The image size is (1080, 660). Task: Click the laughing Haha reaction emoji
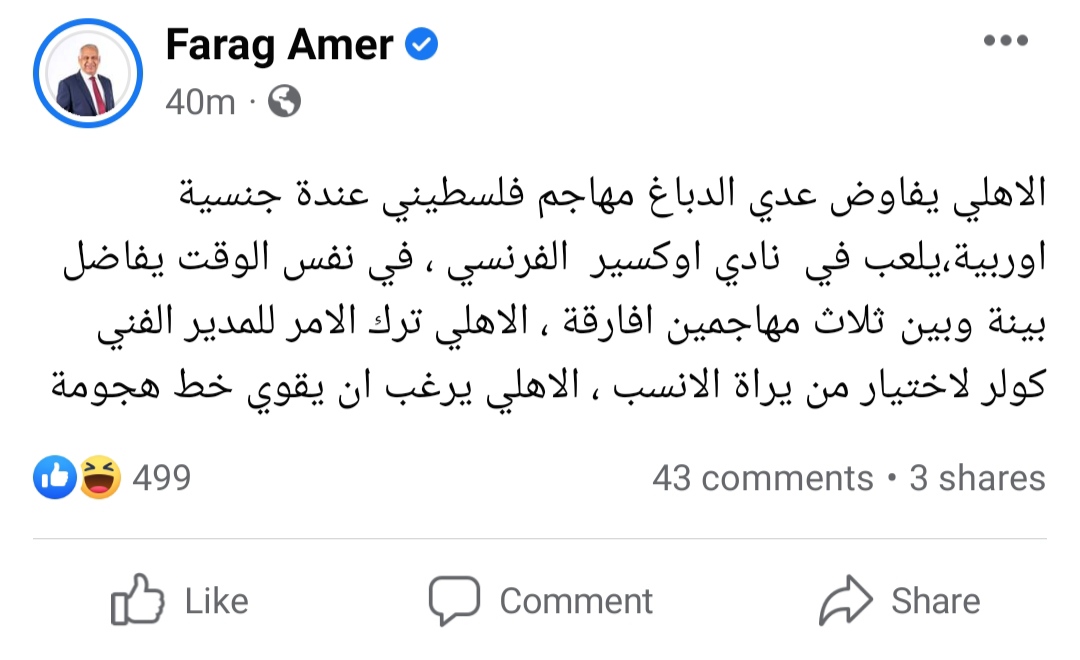click(x=101, y=477)
